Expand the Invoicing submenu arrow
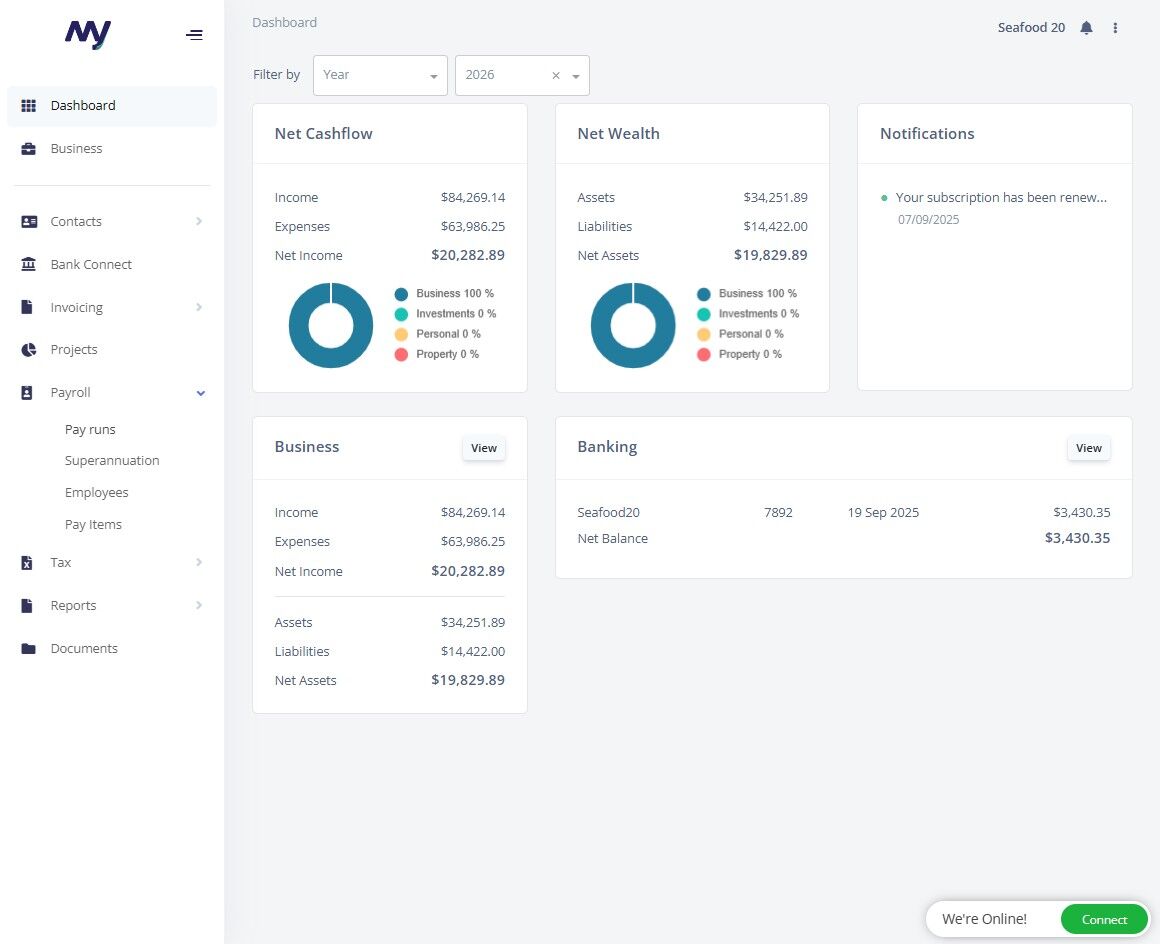1160x944 pixels. coord(199,307)
